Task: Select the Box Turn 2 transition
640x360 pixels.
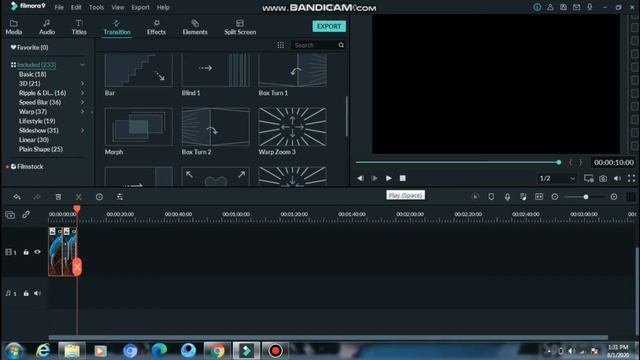Action: [x=216, y=127]
